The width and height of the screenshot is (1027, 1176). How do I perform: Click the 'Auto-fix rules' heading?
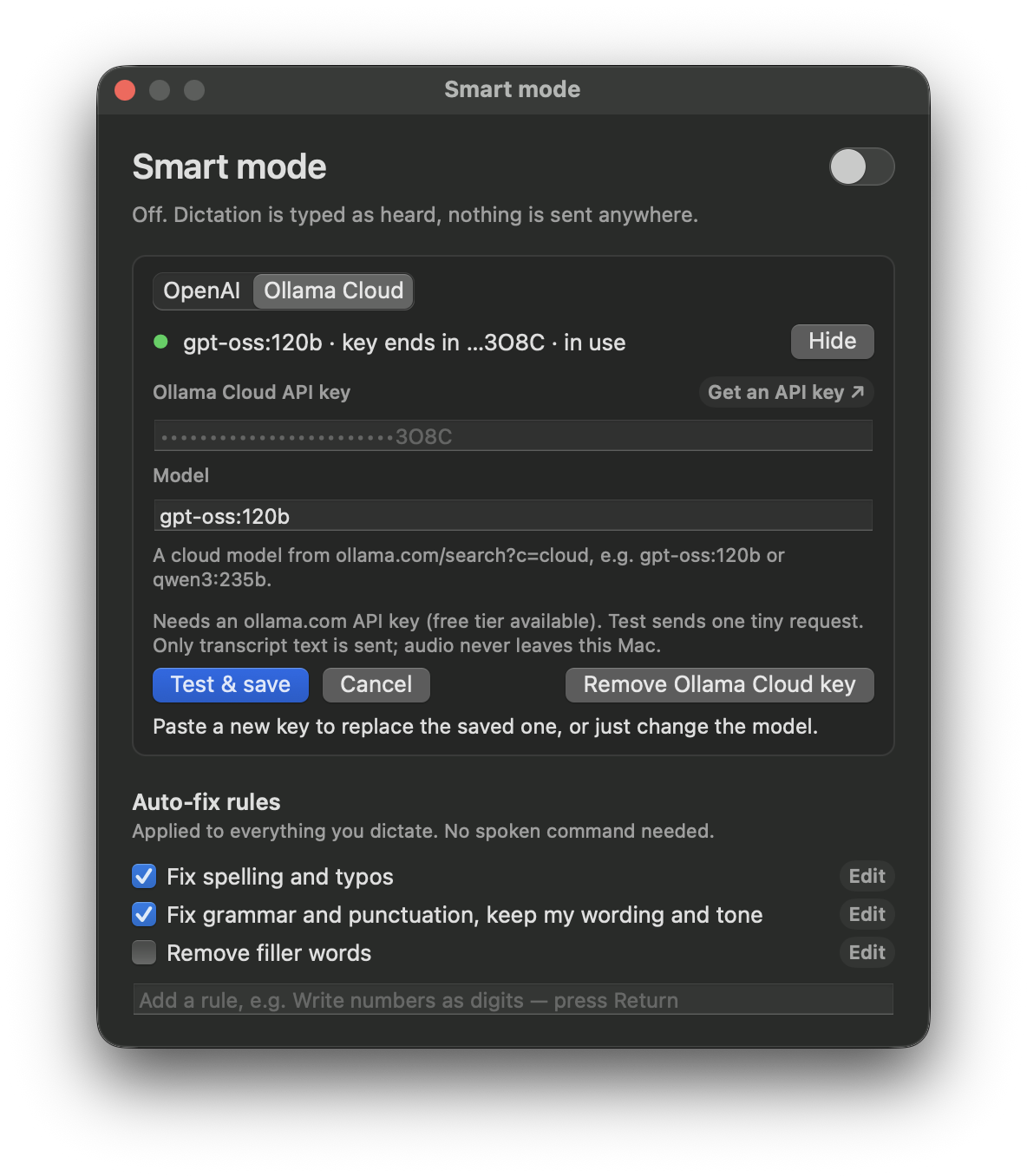206,801
